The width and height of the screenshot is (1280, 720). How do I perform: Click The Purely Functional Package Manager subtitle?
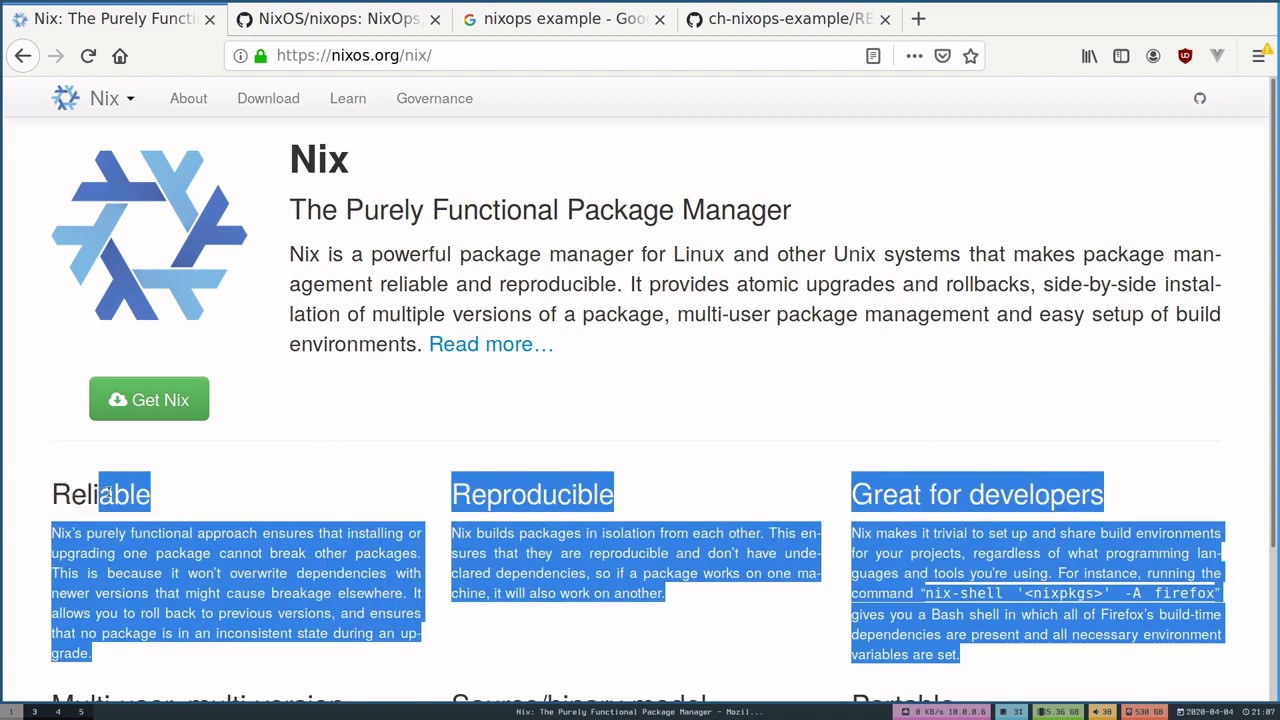click(x=540, y=210)
